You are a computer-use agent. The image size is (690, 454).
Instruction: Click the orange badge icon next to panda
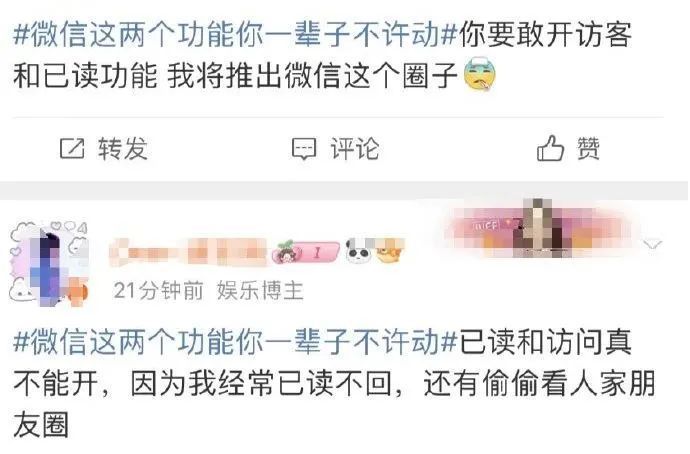[389, 251]
